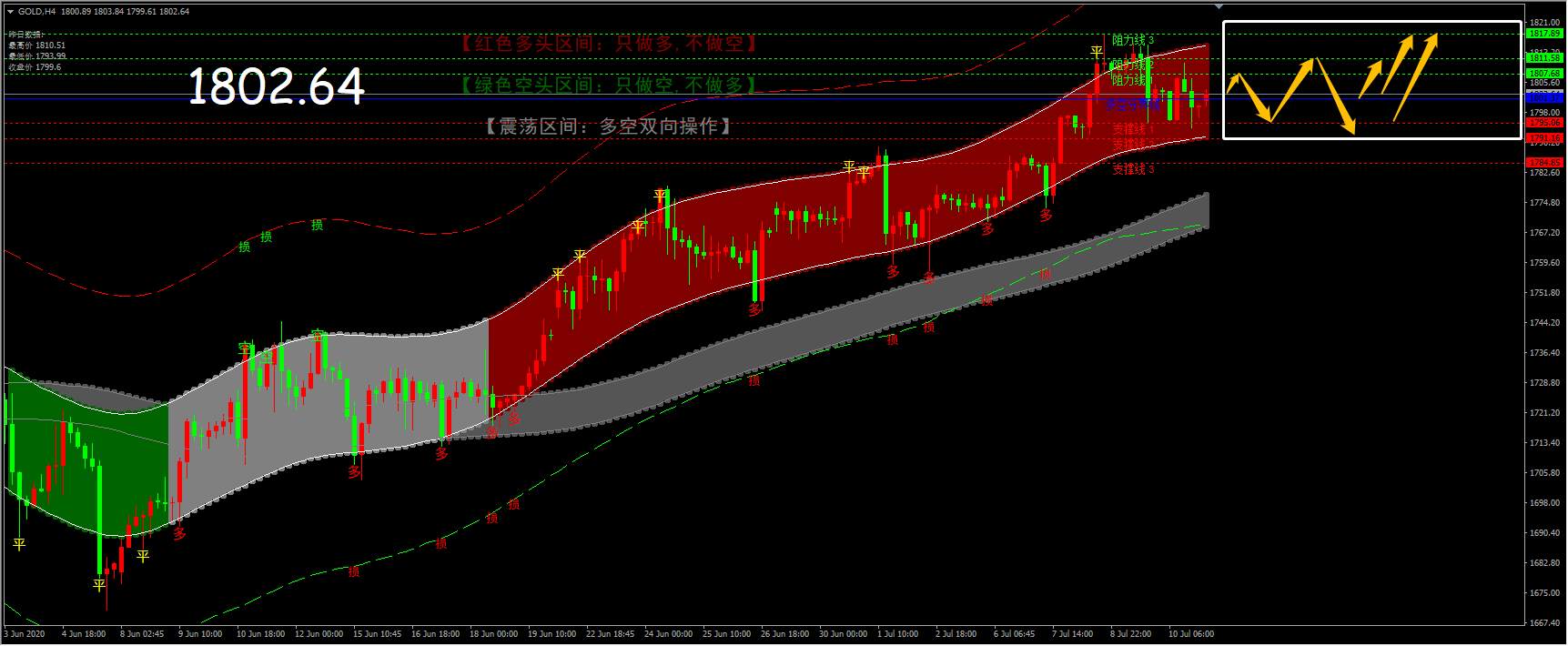Viewport: 1568px width, 646px height.
Task: Click the 3 Jun 2020 date label
Action: [x=25, y=634]
